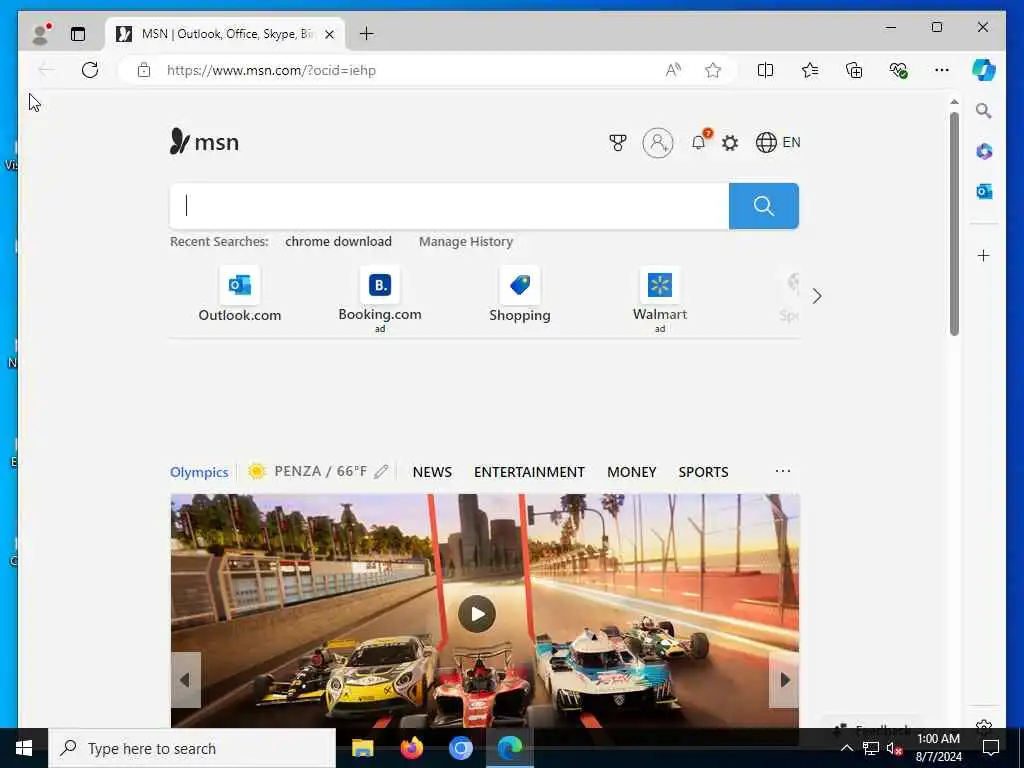Open Outlook sidebar icon
1024x768 pixels.
click(x=984, y=191)
